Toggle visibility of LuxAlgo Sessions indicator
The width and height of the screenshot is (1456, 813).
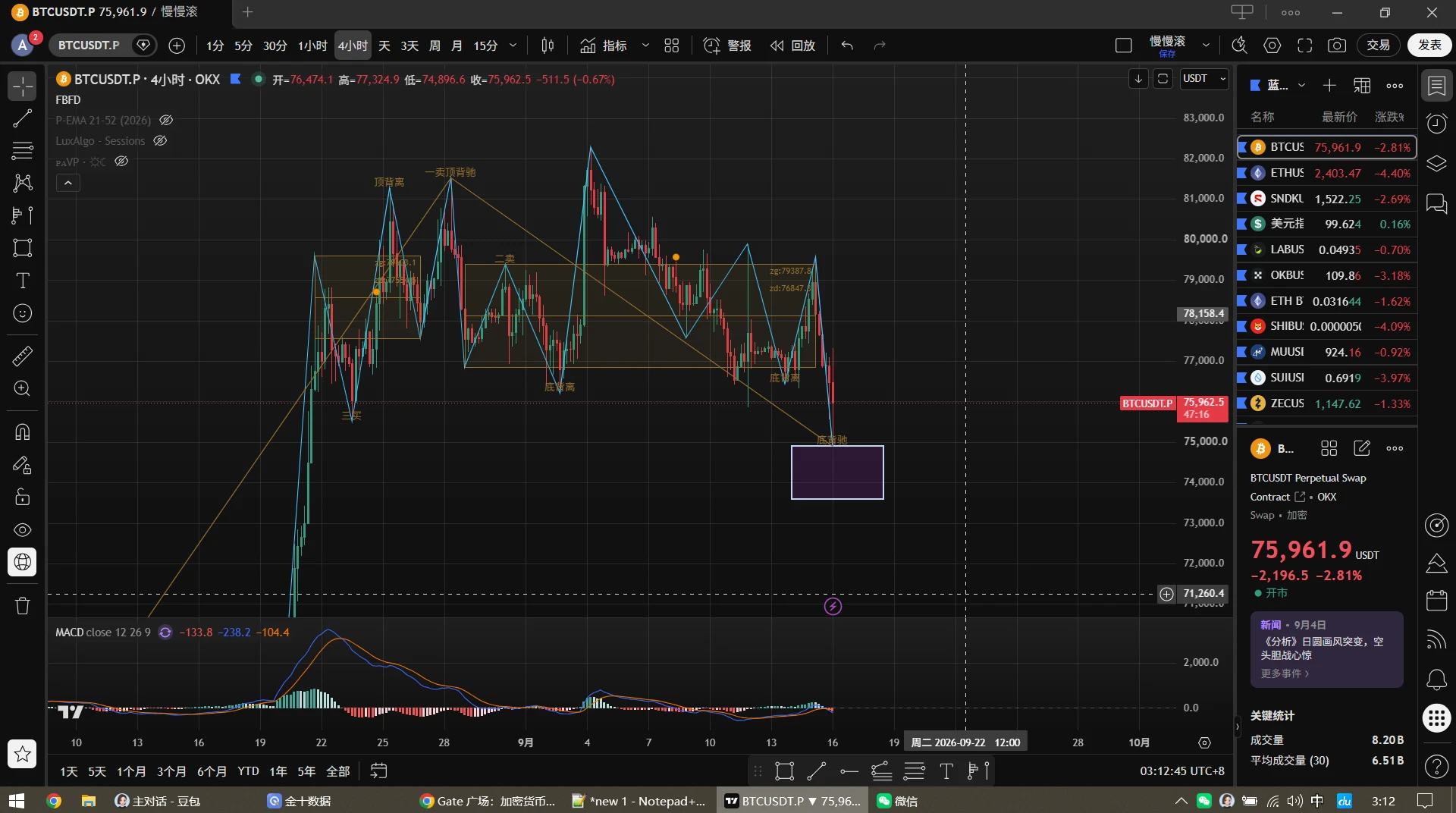coord(160,141)
